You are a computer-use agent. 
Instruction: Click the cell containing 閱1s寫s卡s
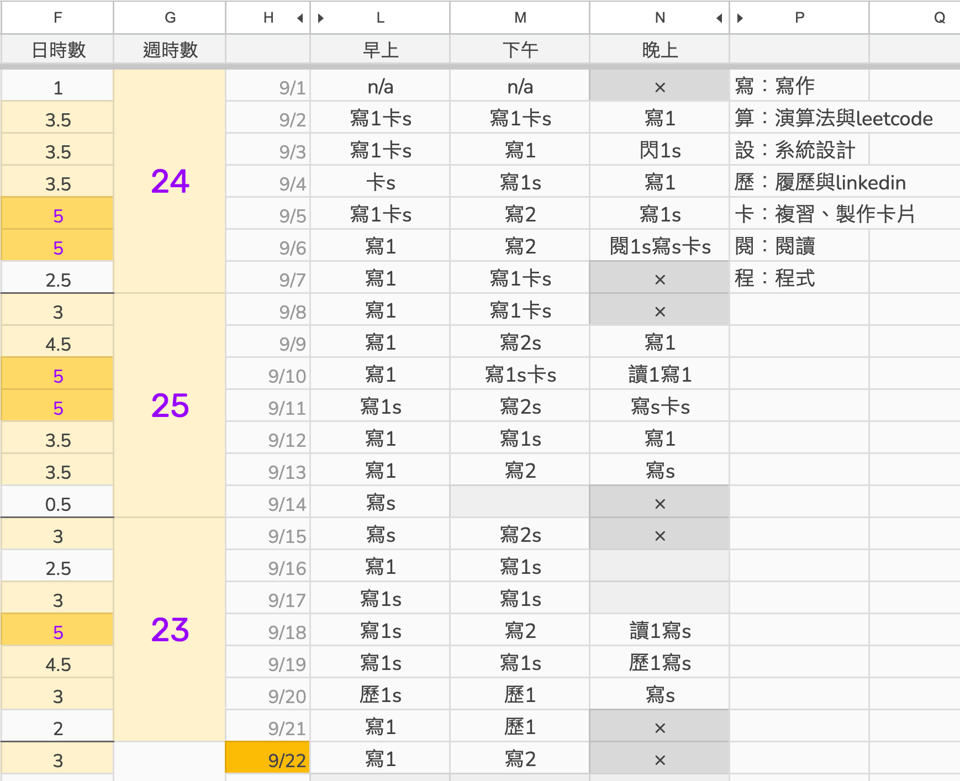click(660, 247)
